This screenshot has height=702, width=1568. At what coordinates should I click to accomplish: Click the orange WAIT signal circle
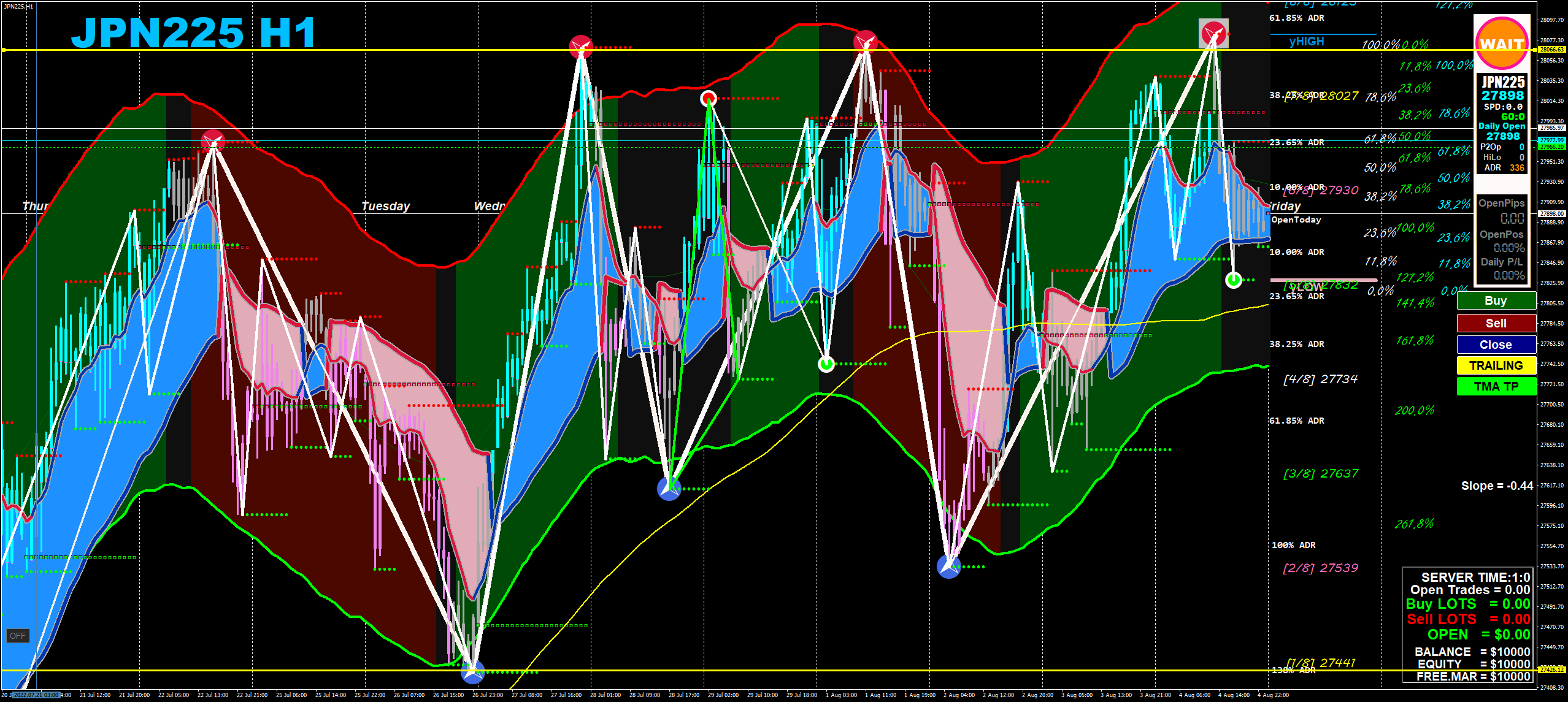(x=1501, y=43)
